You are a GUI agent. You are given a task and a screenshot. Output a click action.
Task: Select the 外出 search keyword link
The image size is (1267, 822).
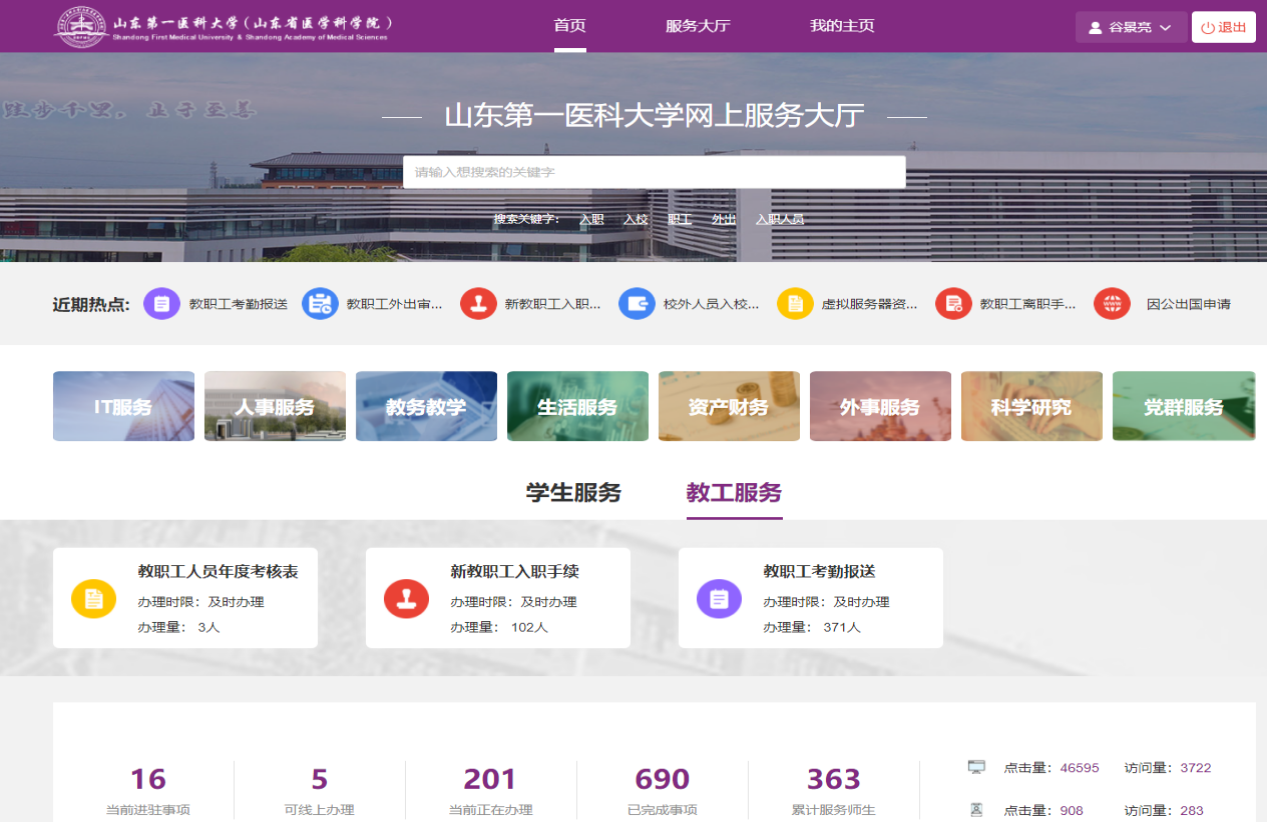click(x=723, y=219)
